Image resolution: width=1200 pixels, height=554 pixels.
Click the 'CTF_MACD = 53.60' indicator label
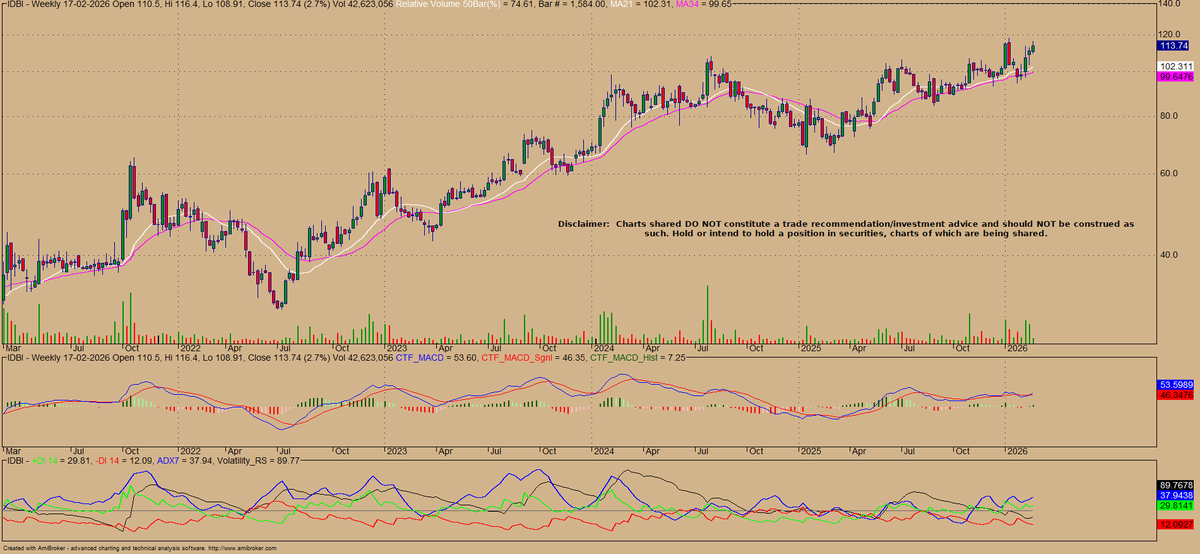click(x=436, y=356)
